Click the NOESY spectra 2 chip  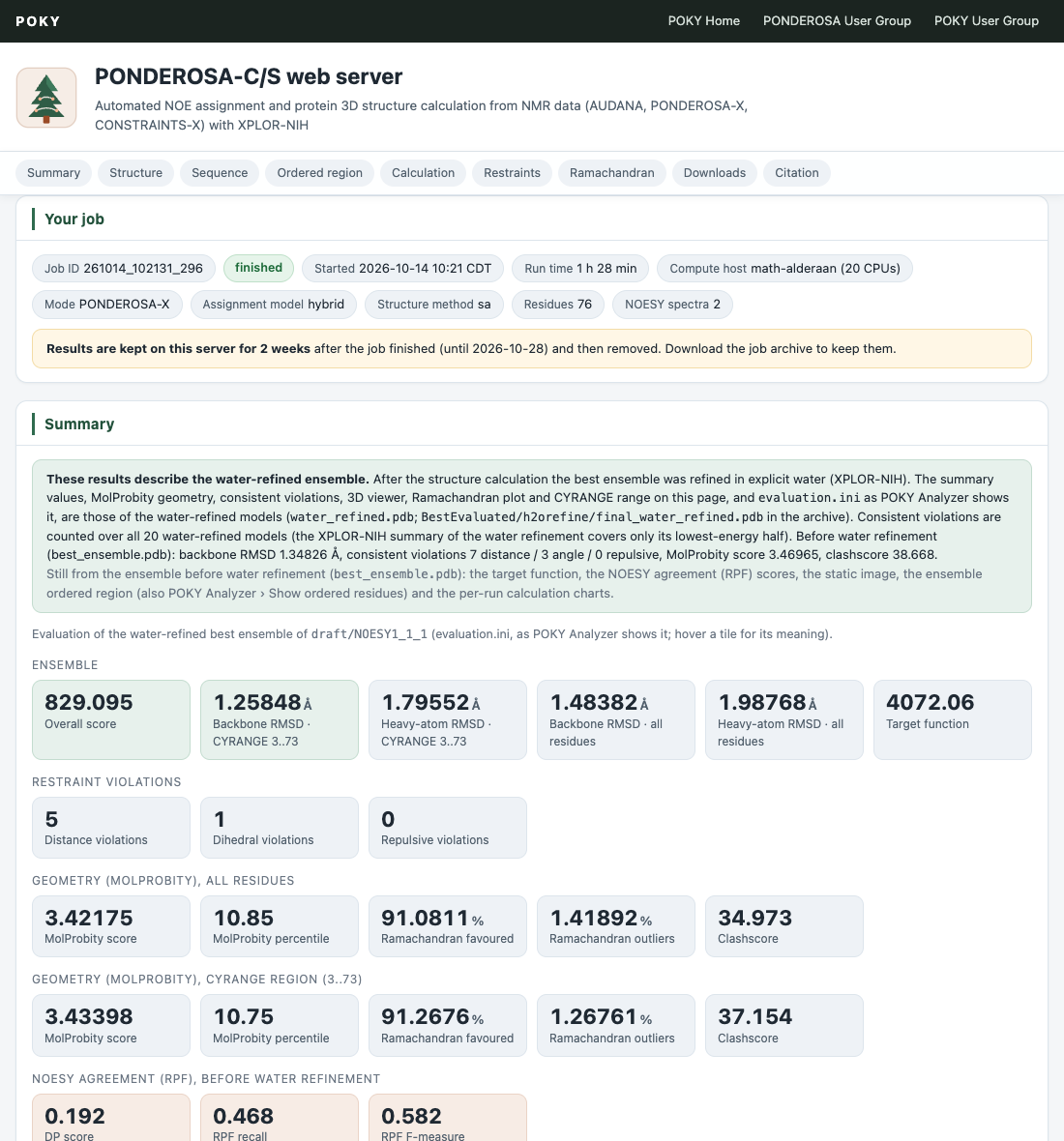(672, 305)
